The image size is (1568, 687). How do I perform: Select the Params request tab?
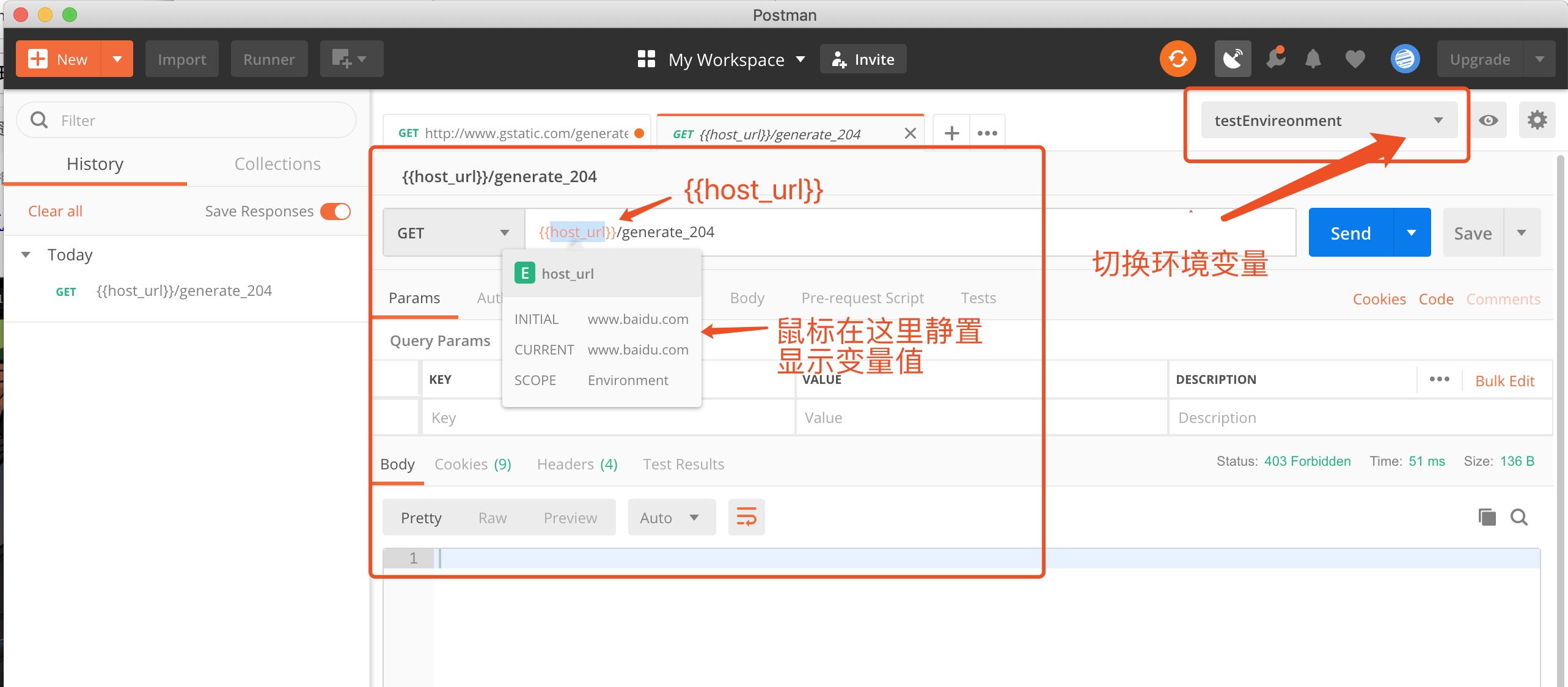click(x=414, y=298)
